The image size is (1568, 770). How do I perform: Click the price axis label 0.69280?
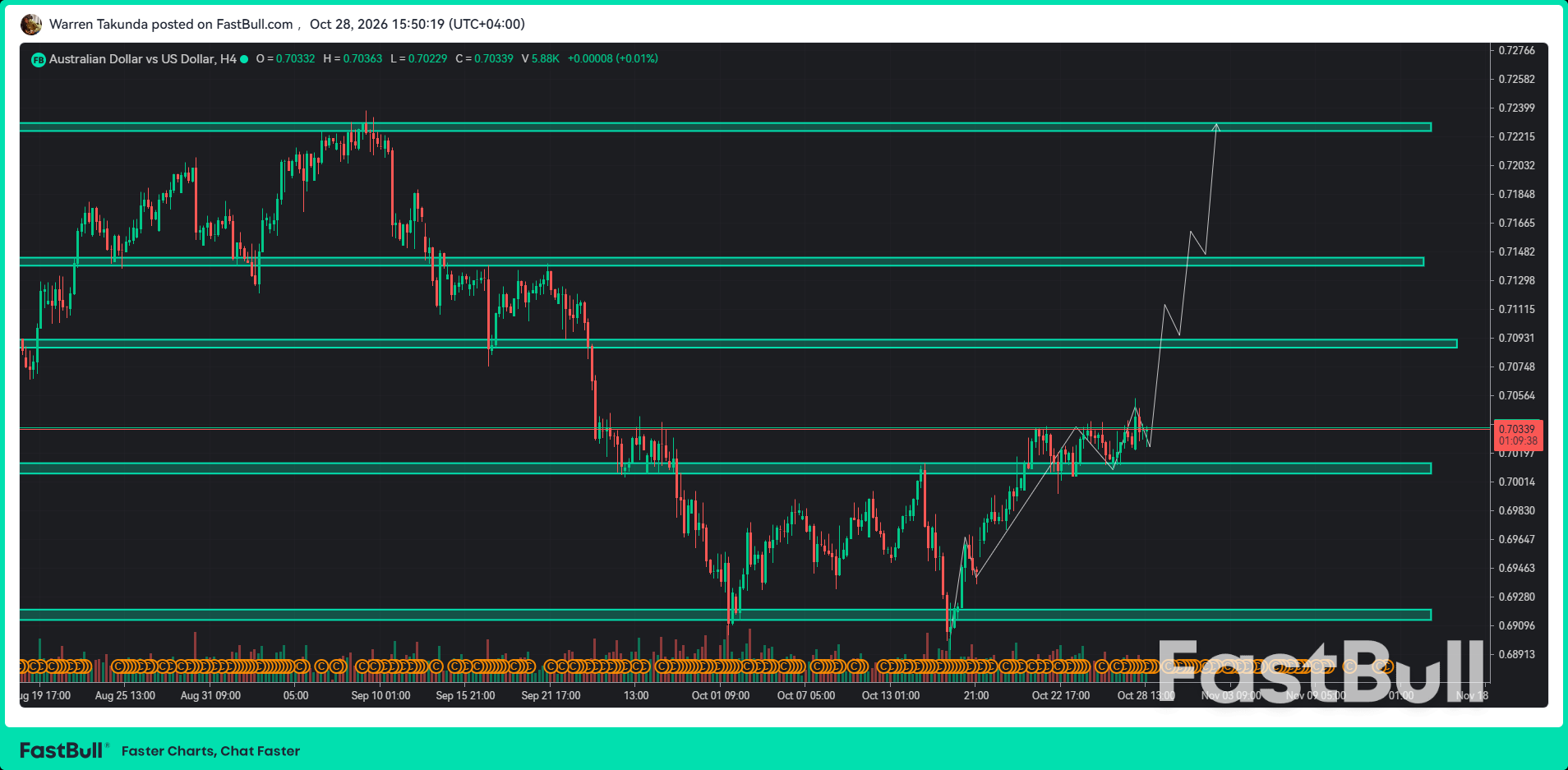click(1516, 597)
